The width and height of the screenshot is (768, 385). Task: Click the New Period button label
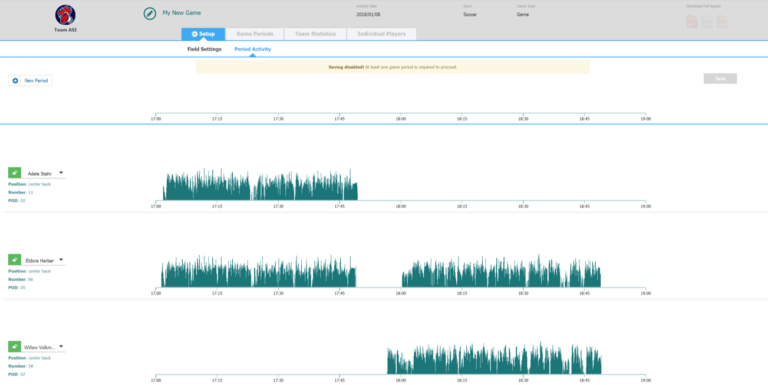pyautogui.click(x=36, y=80)
